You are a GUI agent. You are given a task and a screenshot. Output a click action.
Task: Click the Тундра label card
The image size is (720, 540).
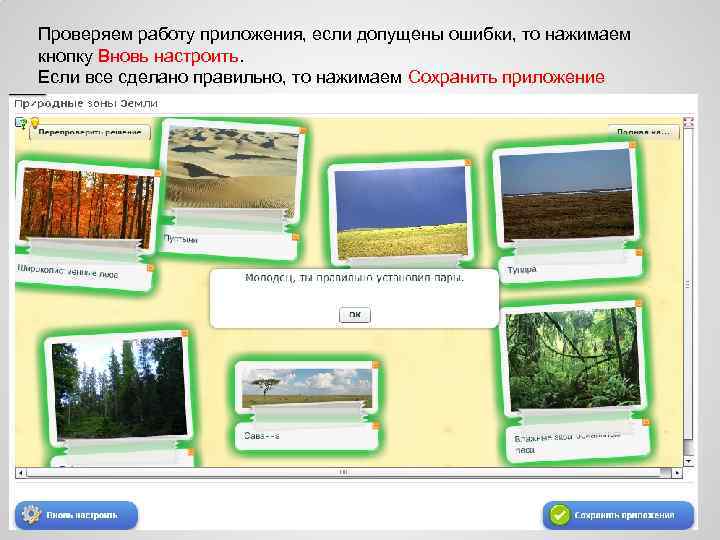tap(571, 267)
